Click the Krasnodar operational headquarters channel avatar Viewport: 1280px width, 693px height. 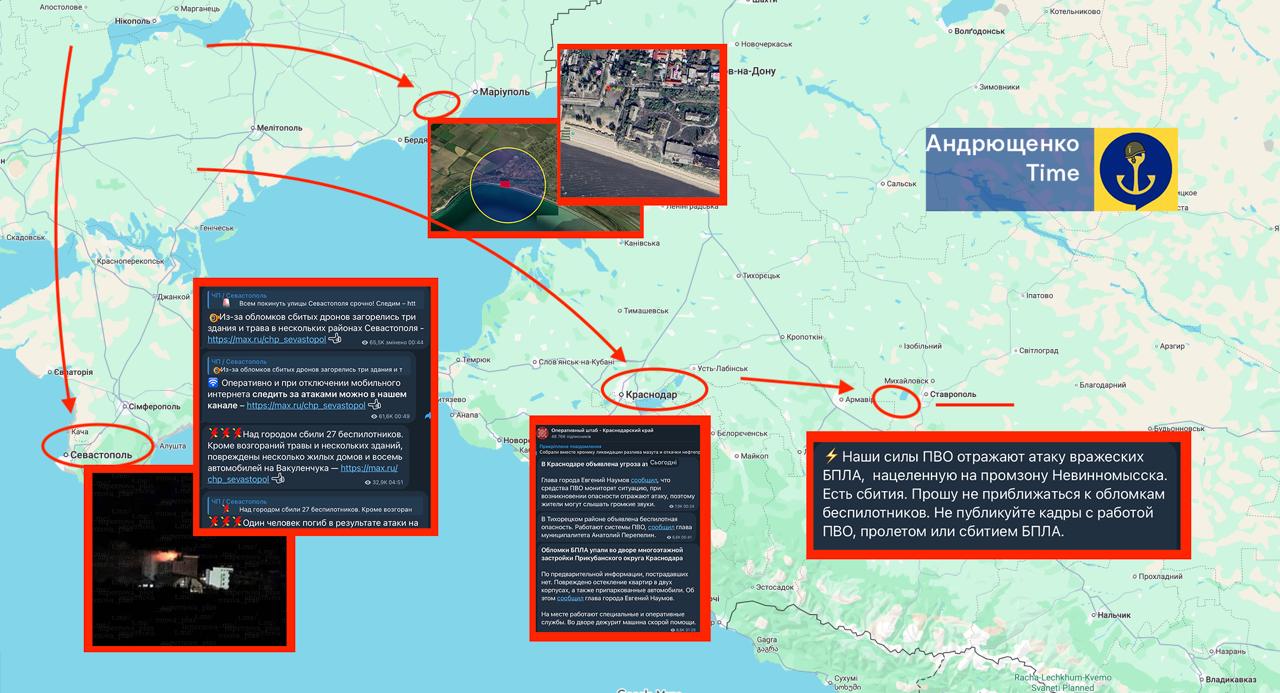543,432
